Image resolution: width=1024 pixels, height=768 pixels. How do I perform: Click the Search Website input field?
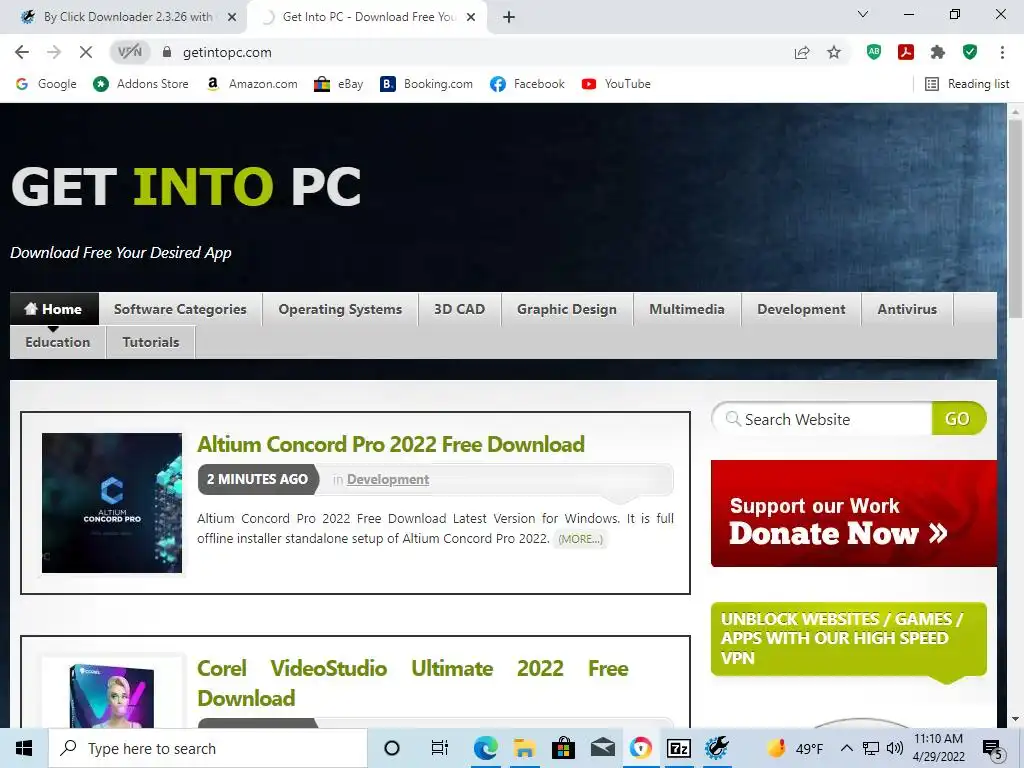pos(823,419)
